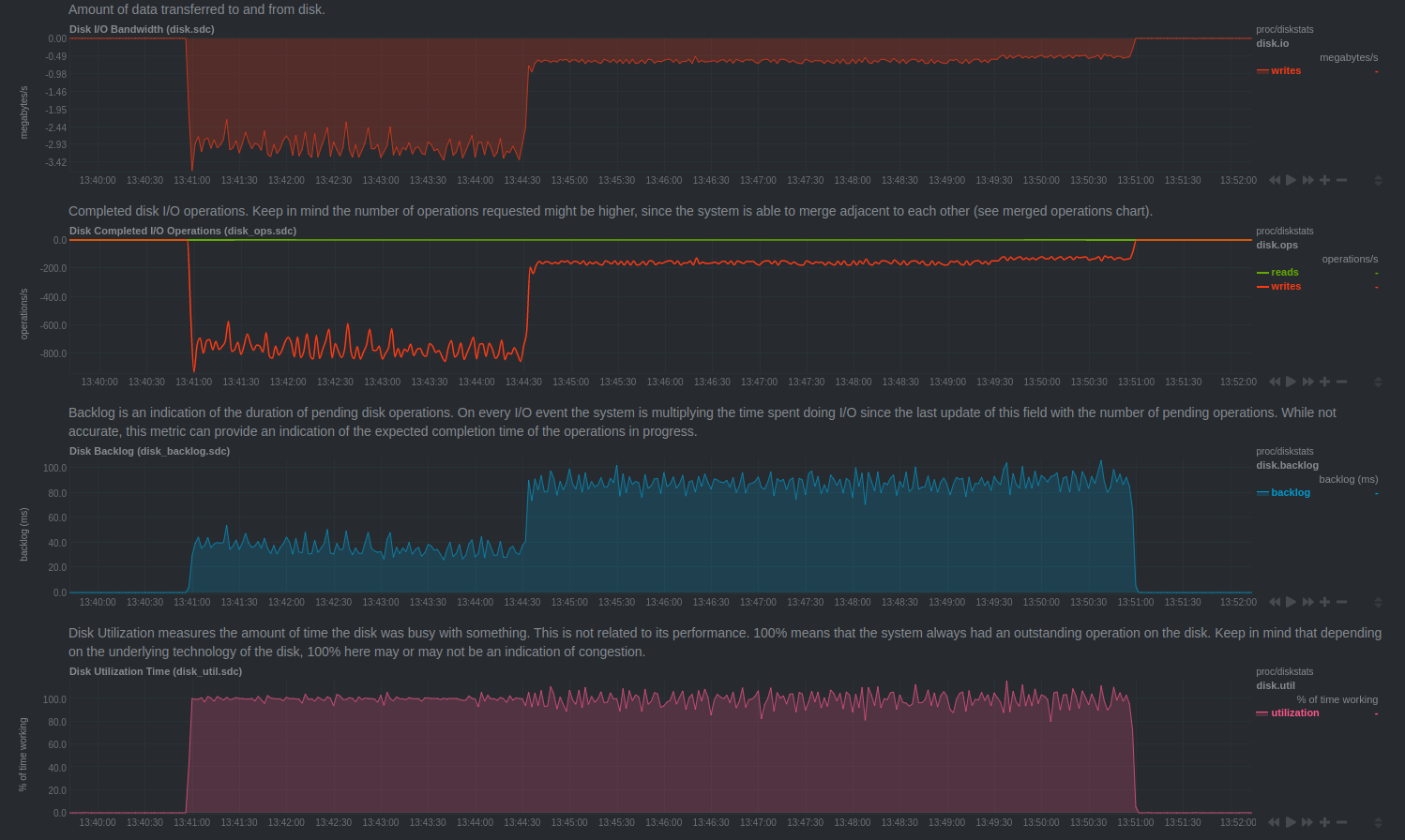The image size is (1405, 840).
Task: Toggle the writes dimension in the disk.ops legend
Action: click(1285, 287)
